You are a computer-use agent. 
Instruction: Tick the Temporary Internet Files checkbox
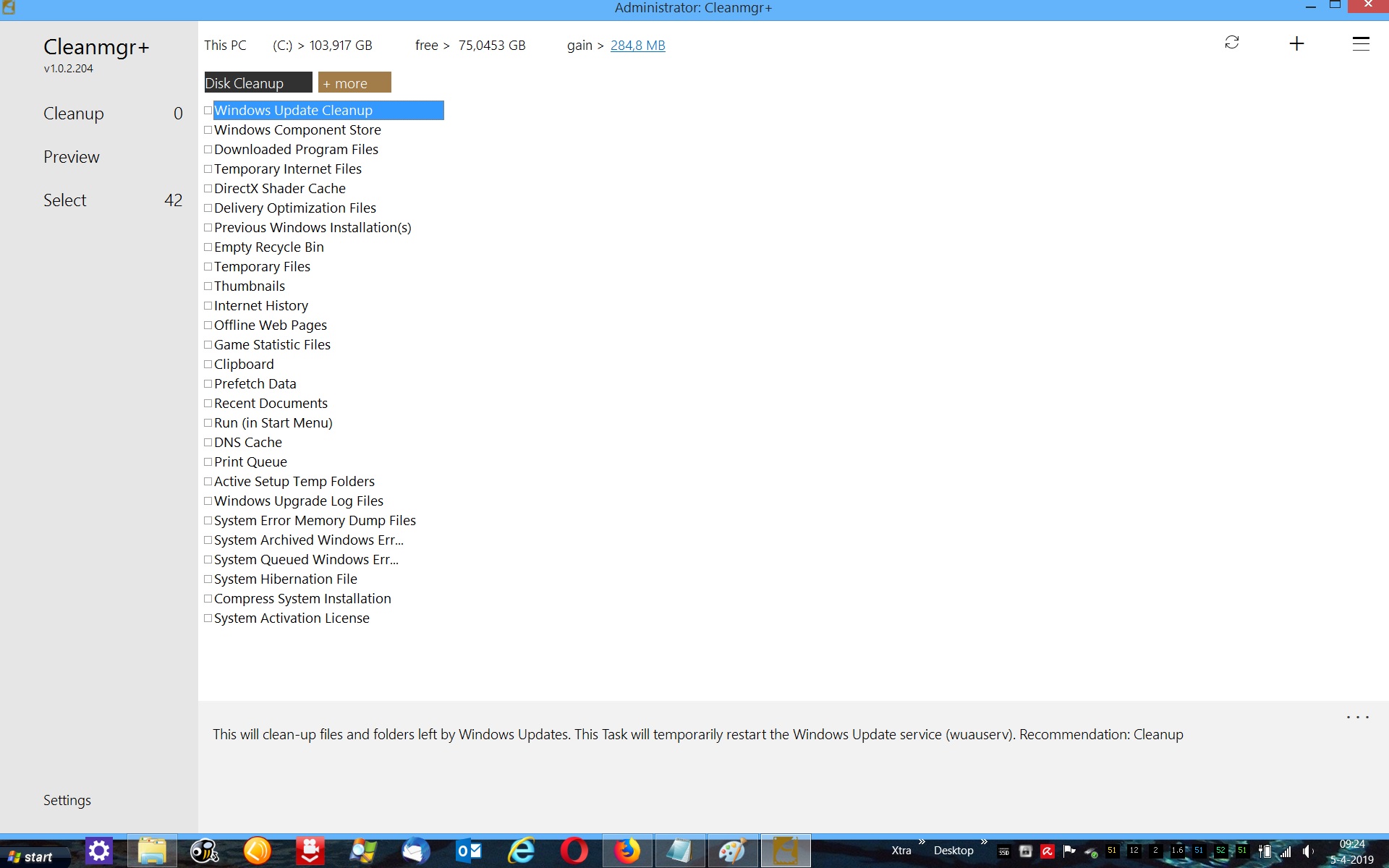(208, 169)
